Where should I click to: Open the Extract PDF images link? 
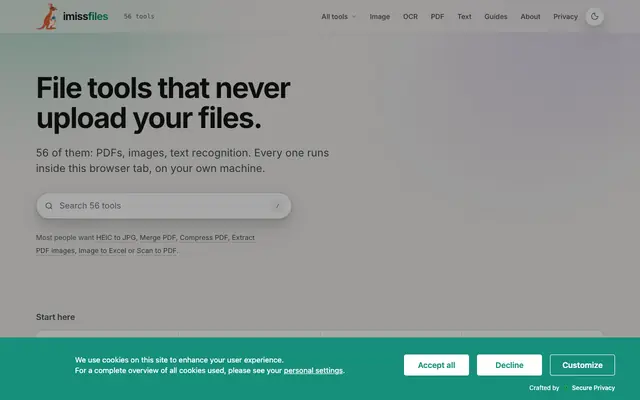tap(243, 238)
